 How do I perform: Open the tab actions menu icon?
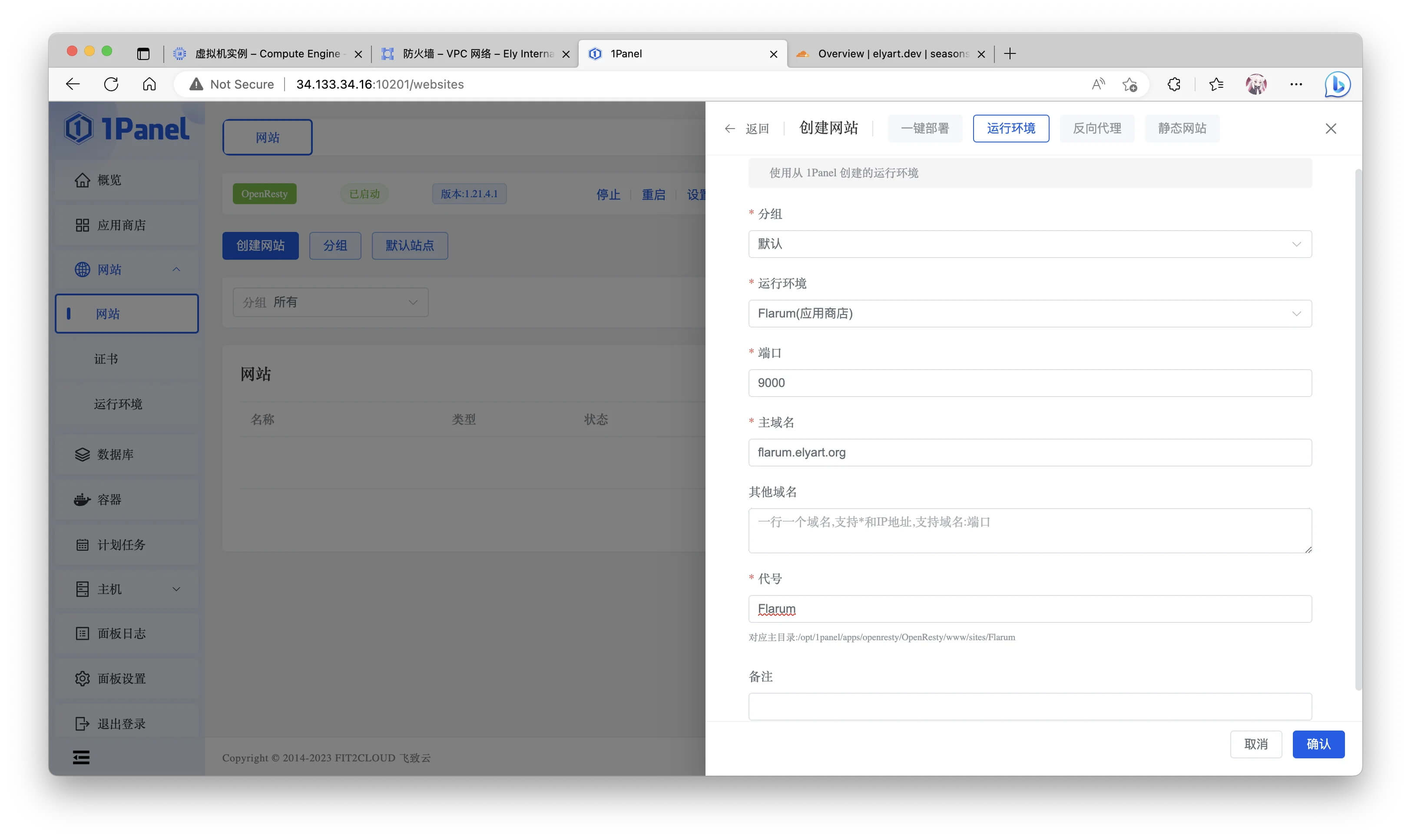pos(143,54)
